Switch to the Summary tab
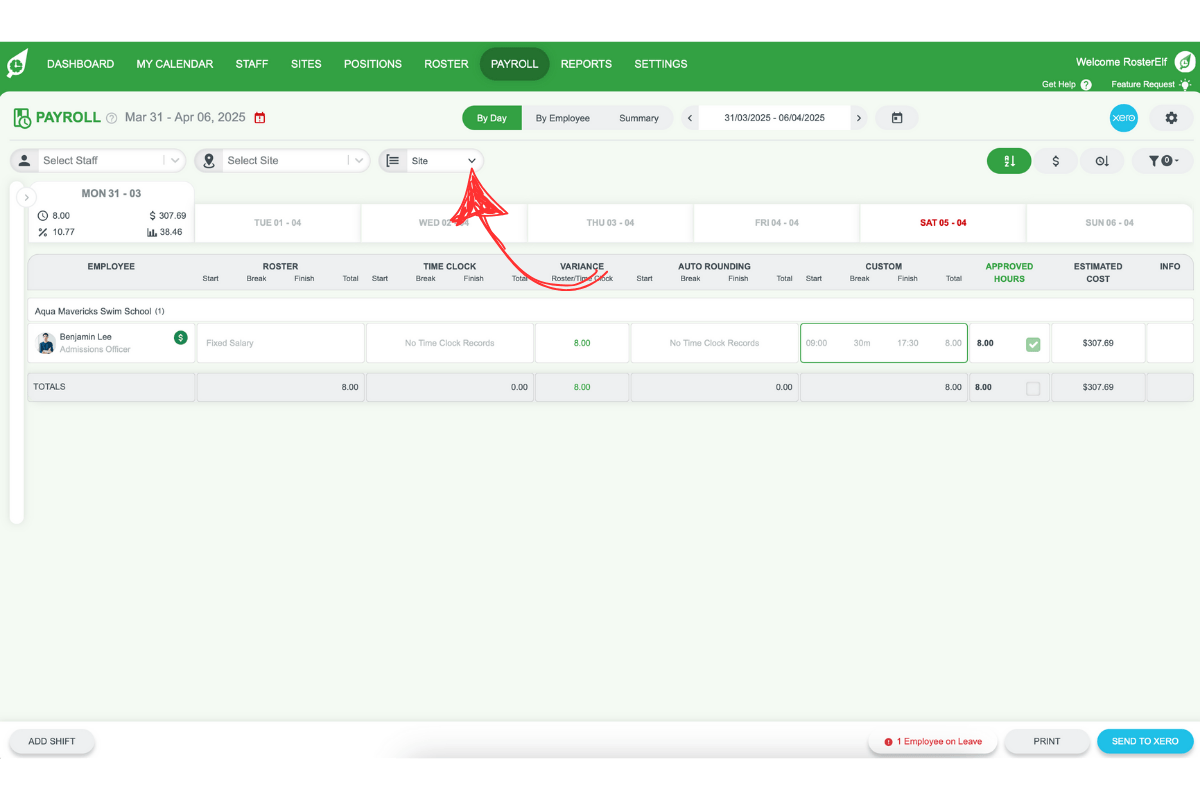The image size is (1200, 800). click(x=639, y=117)
